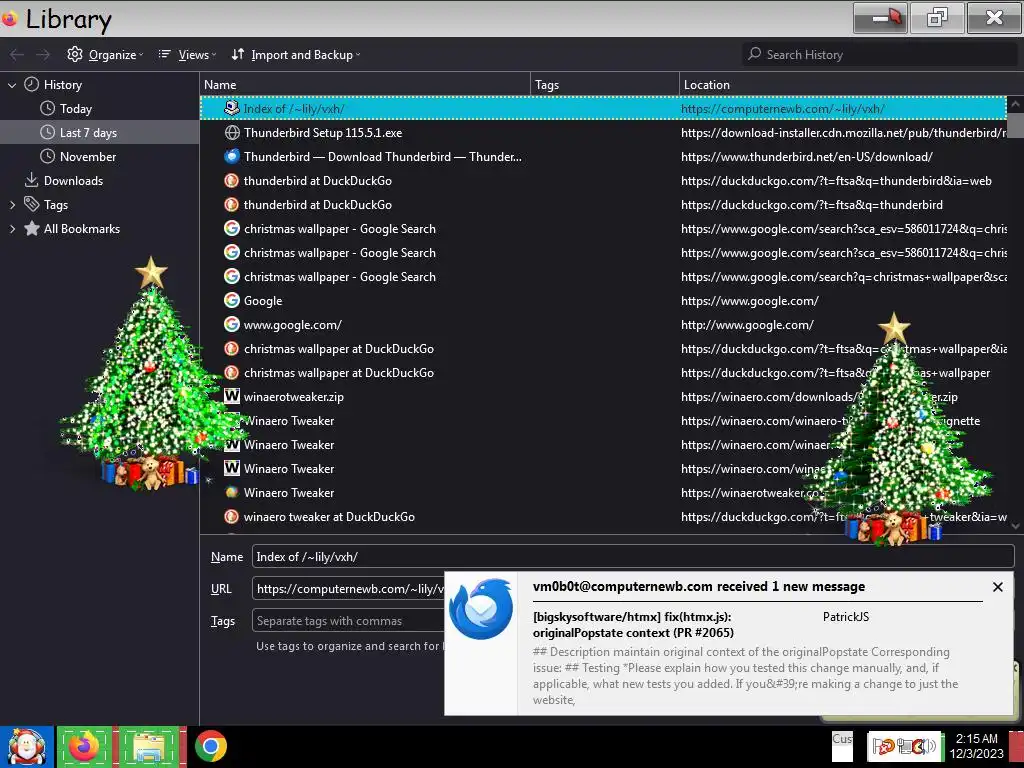This screenshot has width=1024, height=768.
Task: Click the Back arrow in Library toolbar
Action: [x=17, y=55]
